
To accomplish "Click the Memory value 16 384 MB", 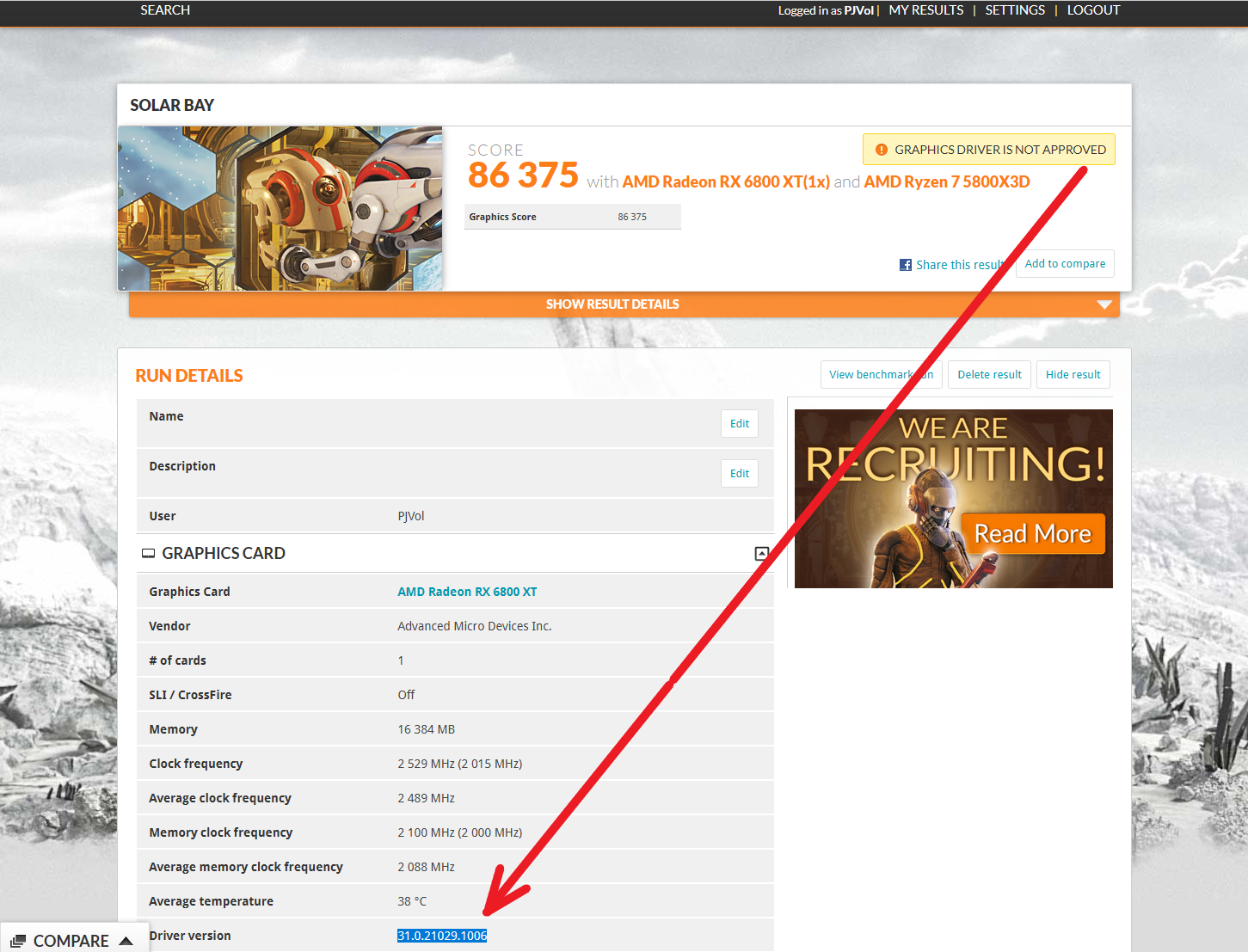I will point(427,729).
